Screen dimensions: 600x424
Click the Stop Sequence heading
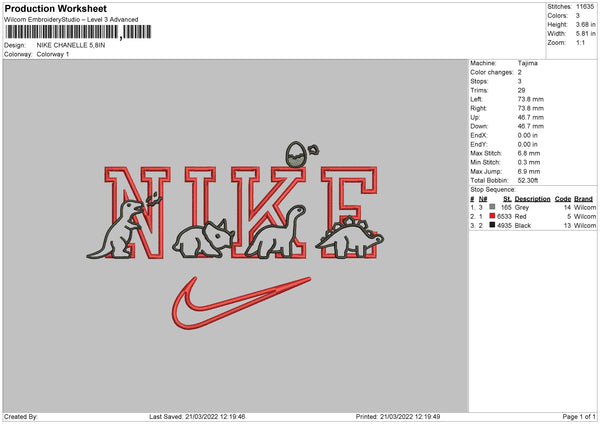(x=493, y=190)
